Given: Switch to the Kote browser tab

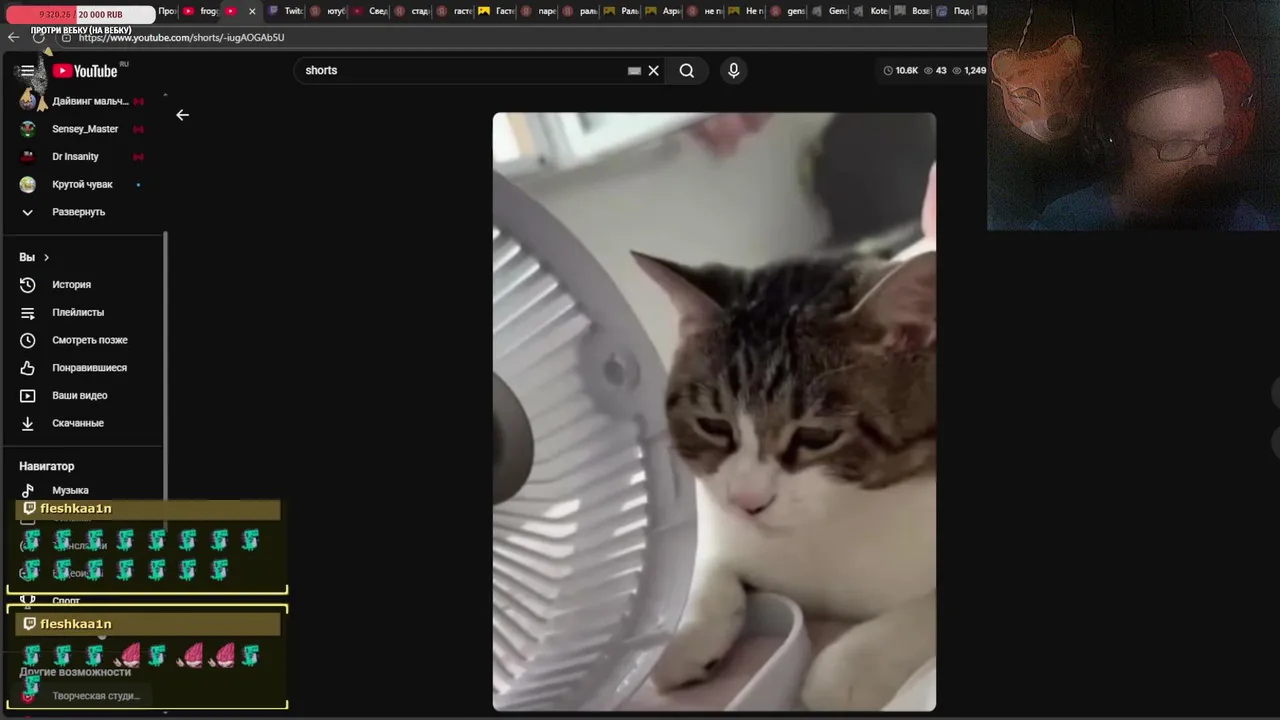Looking at the screenshot, I should click(x=871, y=11).
